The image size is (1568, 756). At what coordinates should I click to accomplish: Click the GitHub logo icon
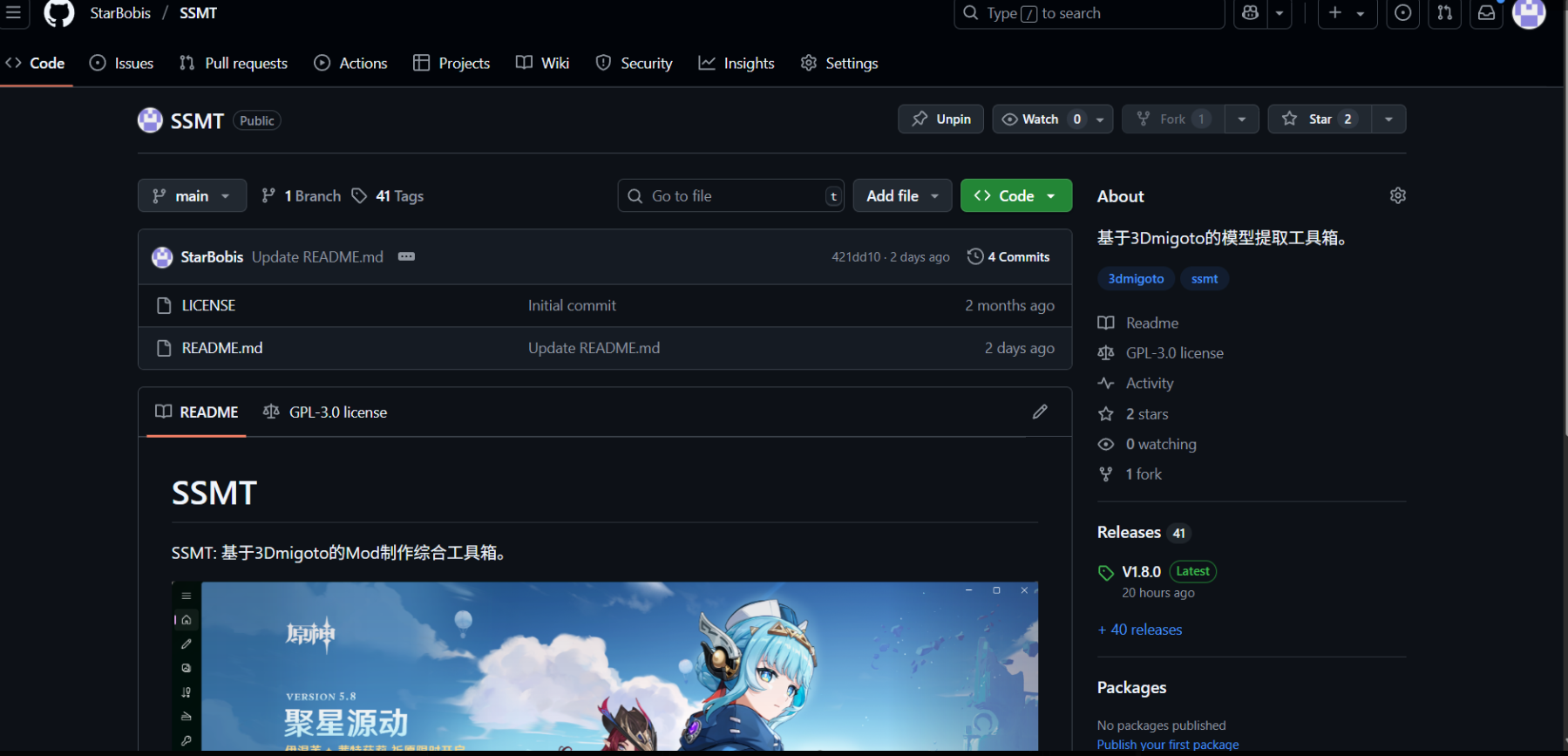click(58, 13)
